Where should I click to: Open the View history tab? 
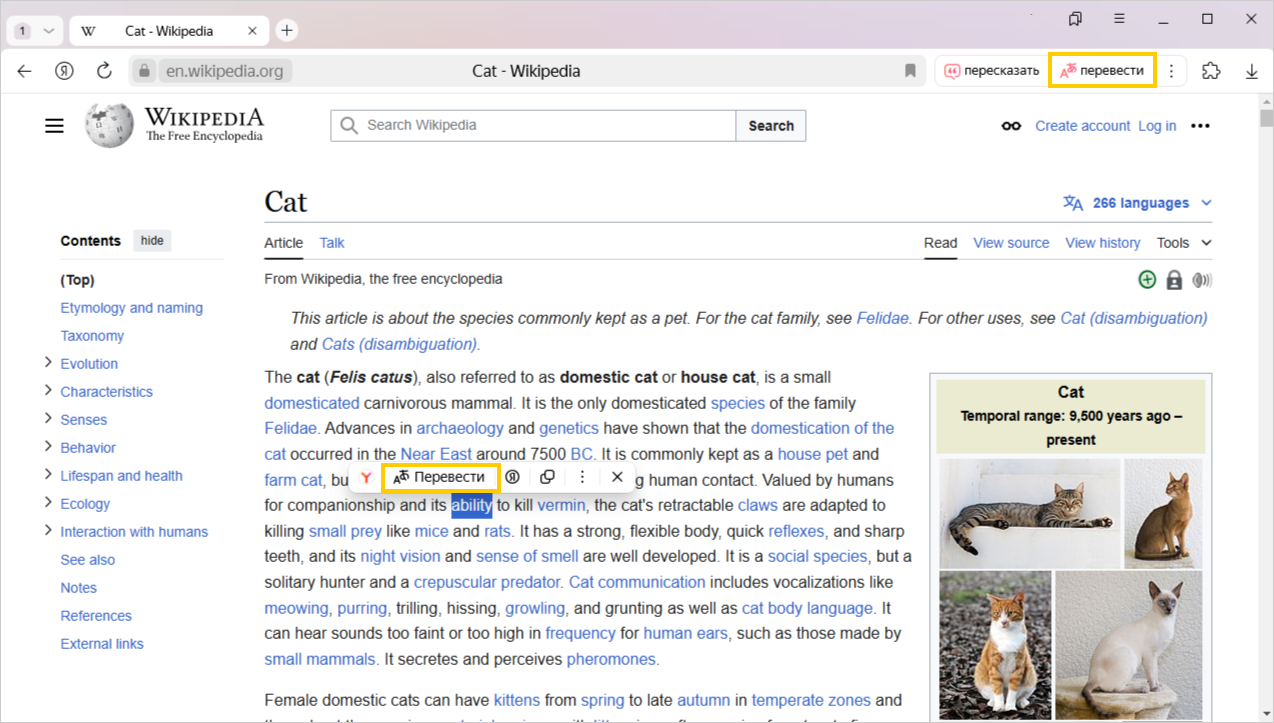(1102, 243)
